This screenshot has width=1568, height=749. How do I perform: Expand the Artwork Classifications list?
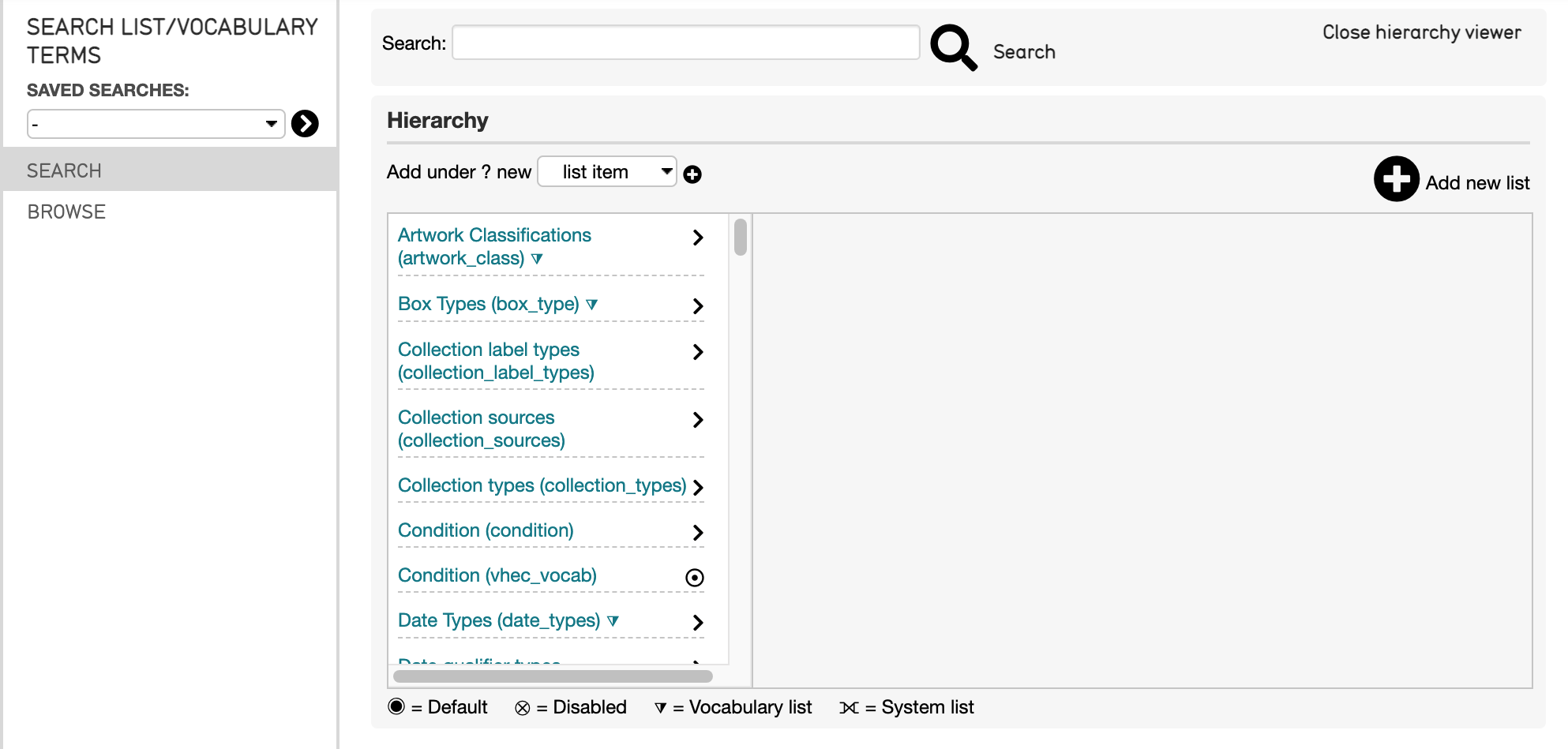coord(697,238)
